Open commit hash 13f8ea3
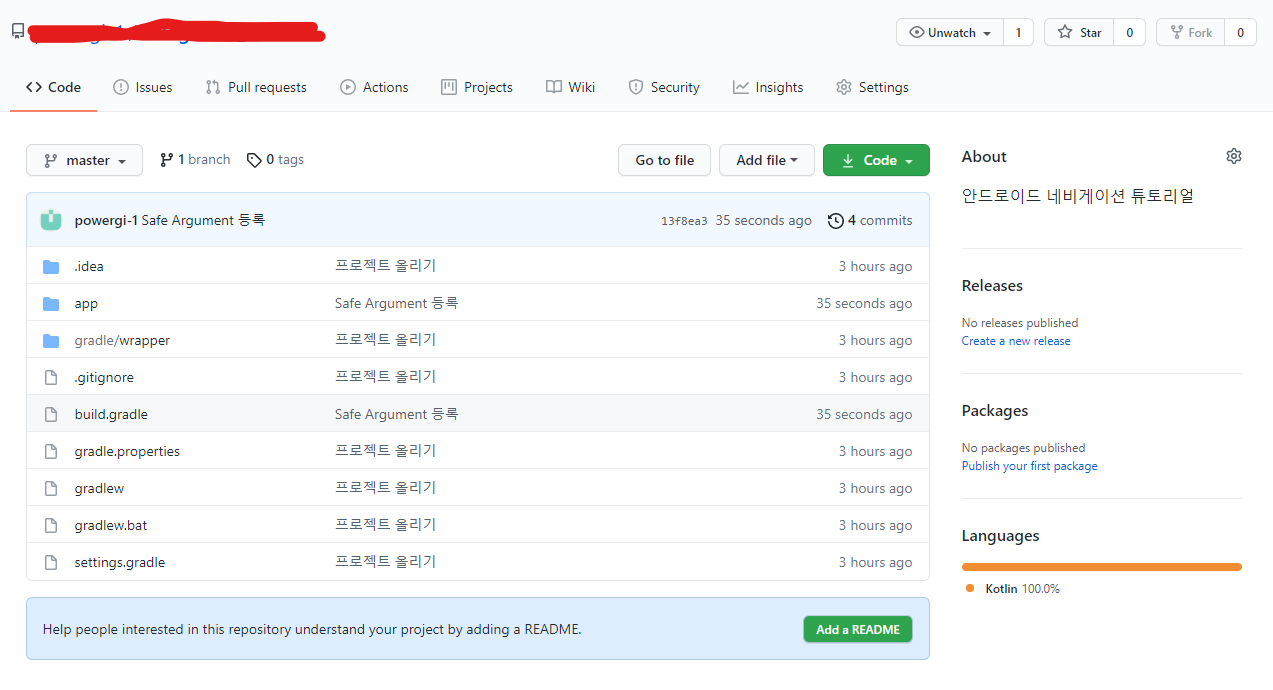 click(x=684, y=221)
